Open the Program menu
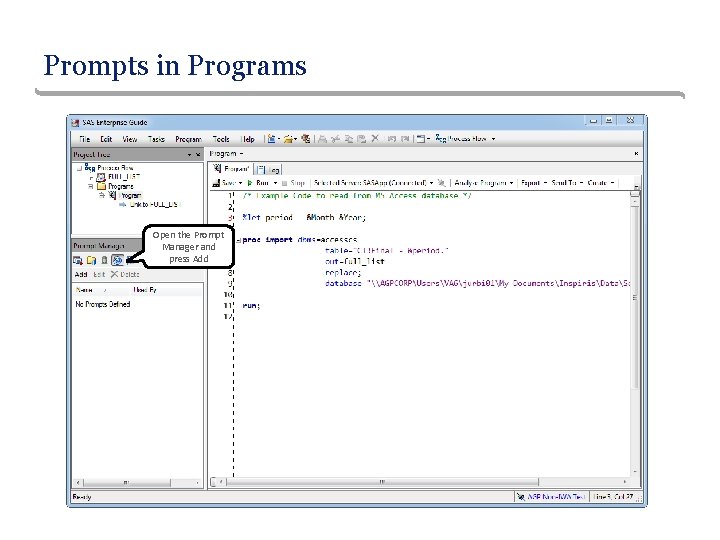Image resolution: width=720 pixels, height=540 pixels. (x=188, y=139)
